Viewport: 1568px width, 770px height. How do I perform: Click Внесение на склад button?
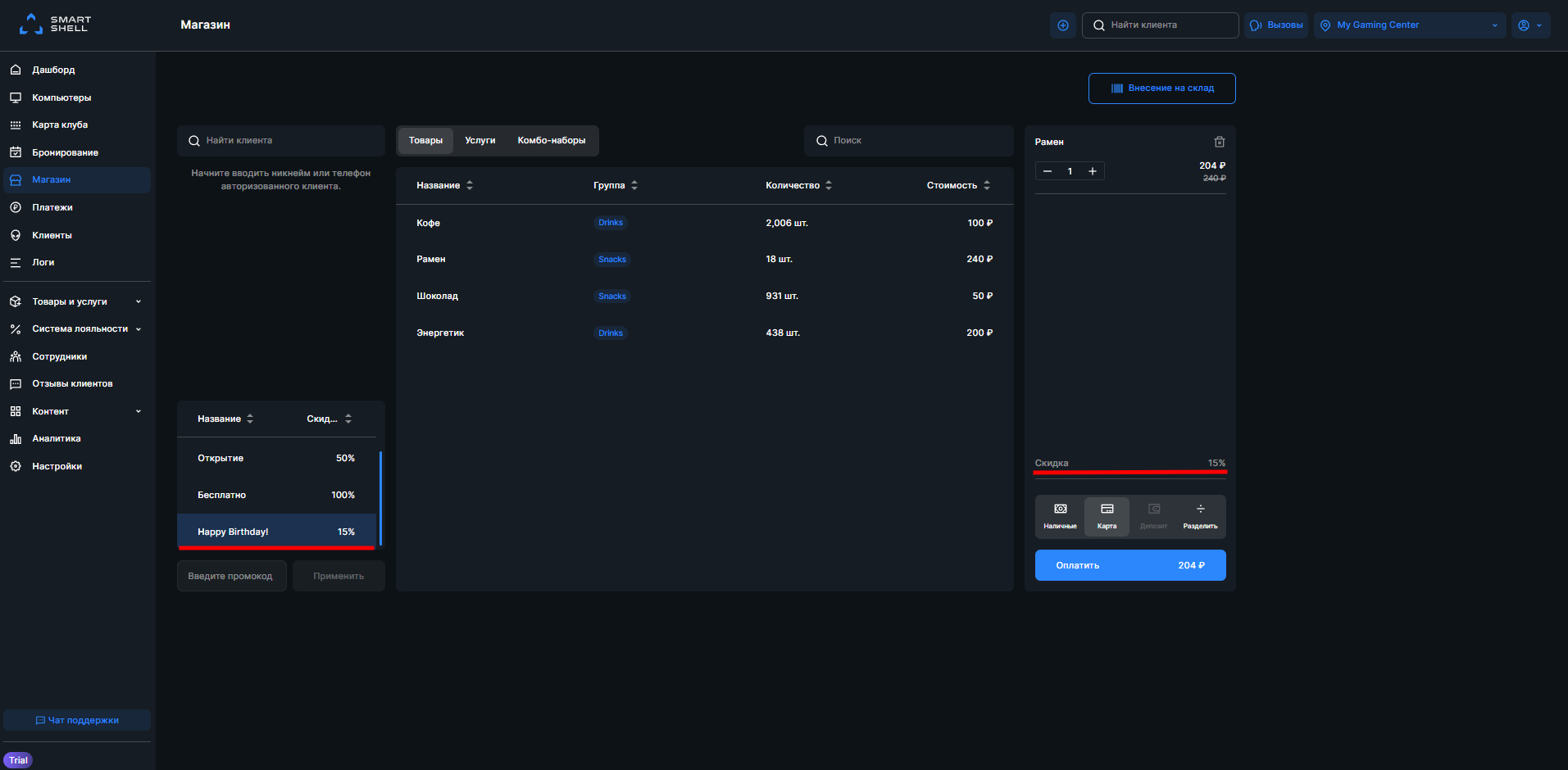tap(1161, 88)
